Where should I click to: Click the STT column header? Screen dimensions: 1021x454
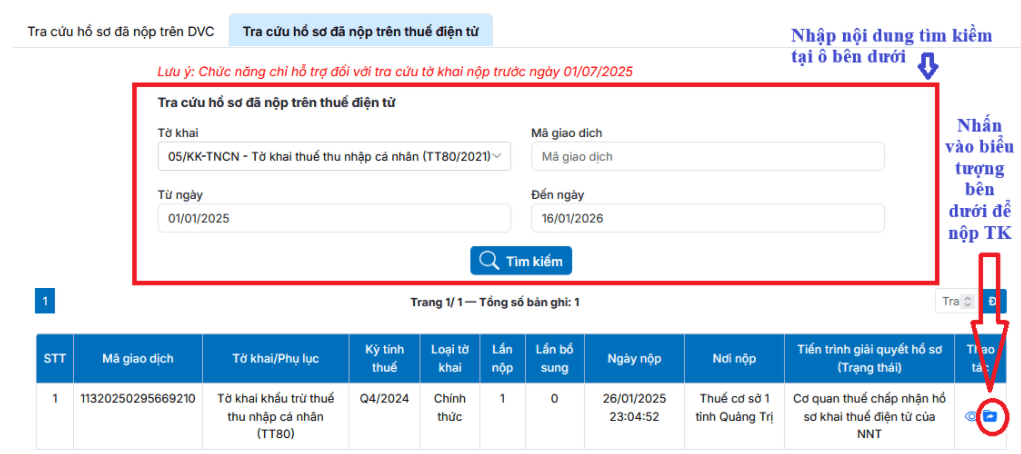54,359
